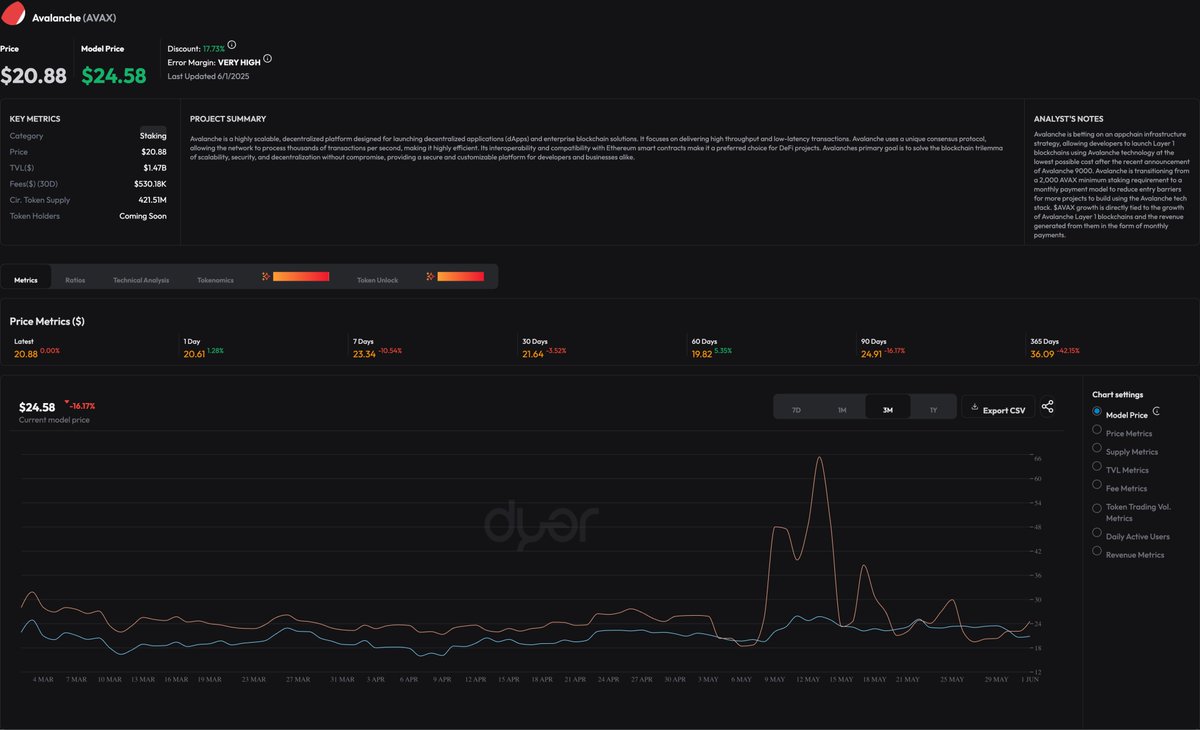Click the info icon beside Model Price radio
The image size is (1200, 730).
pos(1157,411)
